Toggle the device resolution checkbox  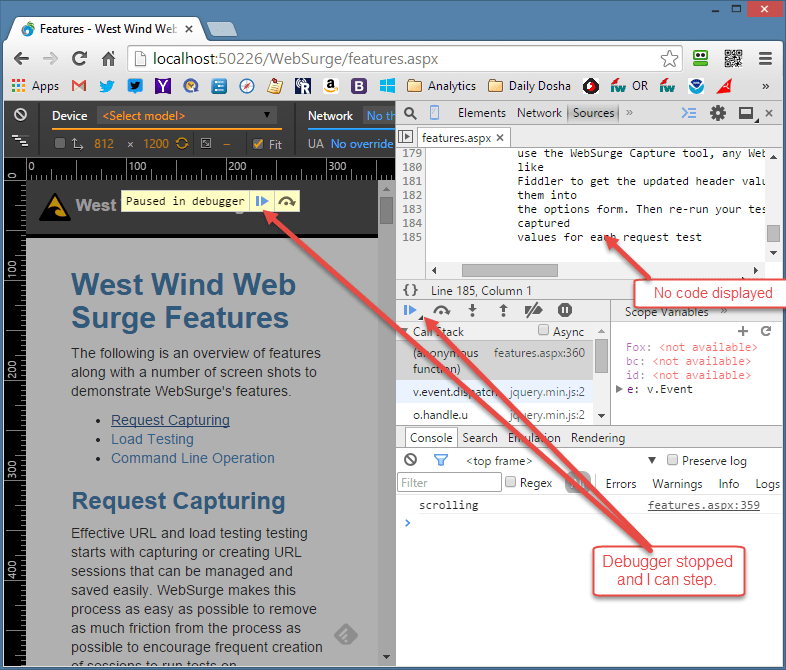point(60,143)
